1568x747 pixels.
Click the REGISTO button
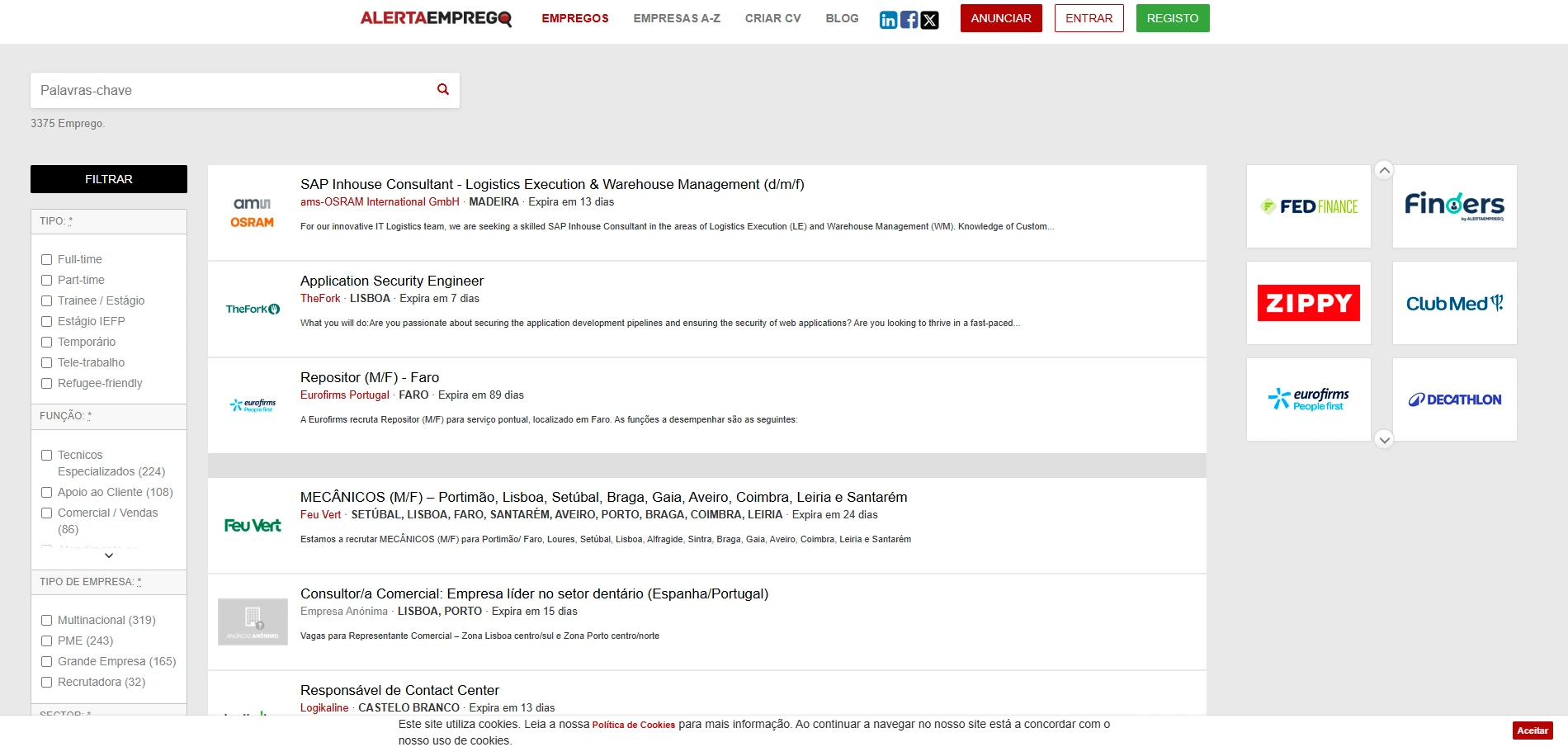pos(1173,18)
